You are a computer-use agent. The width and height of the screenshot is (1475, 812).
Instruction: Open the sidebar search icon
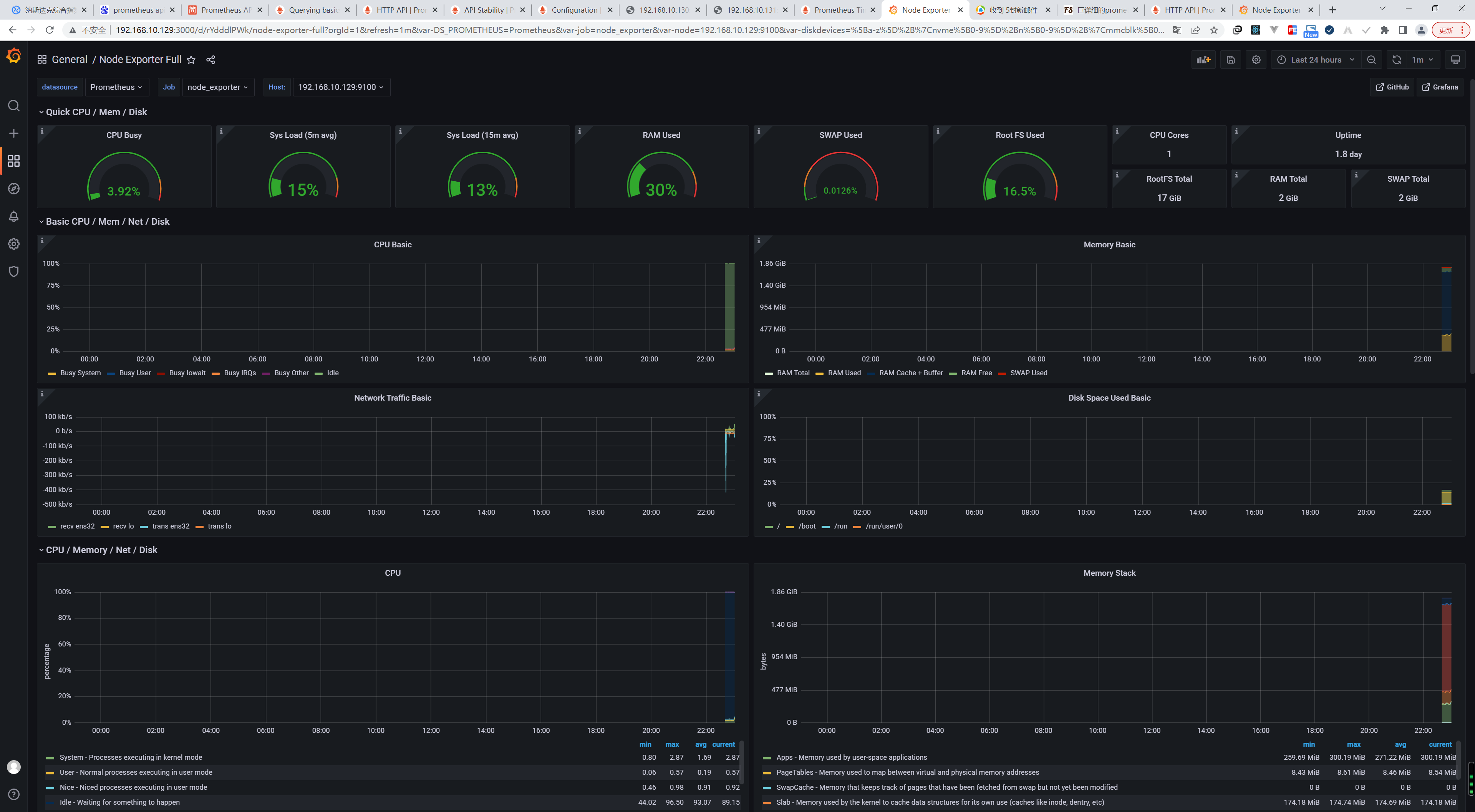(14, 106)
